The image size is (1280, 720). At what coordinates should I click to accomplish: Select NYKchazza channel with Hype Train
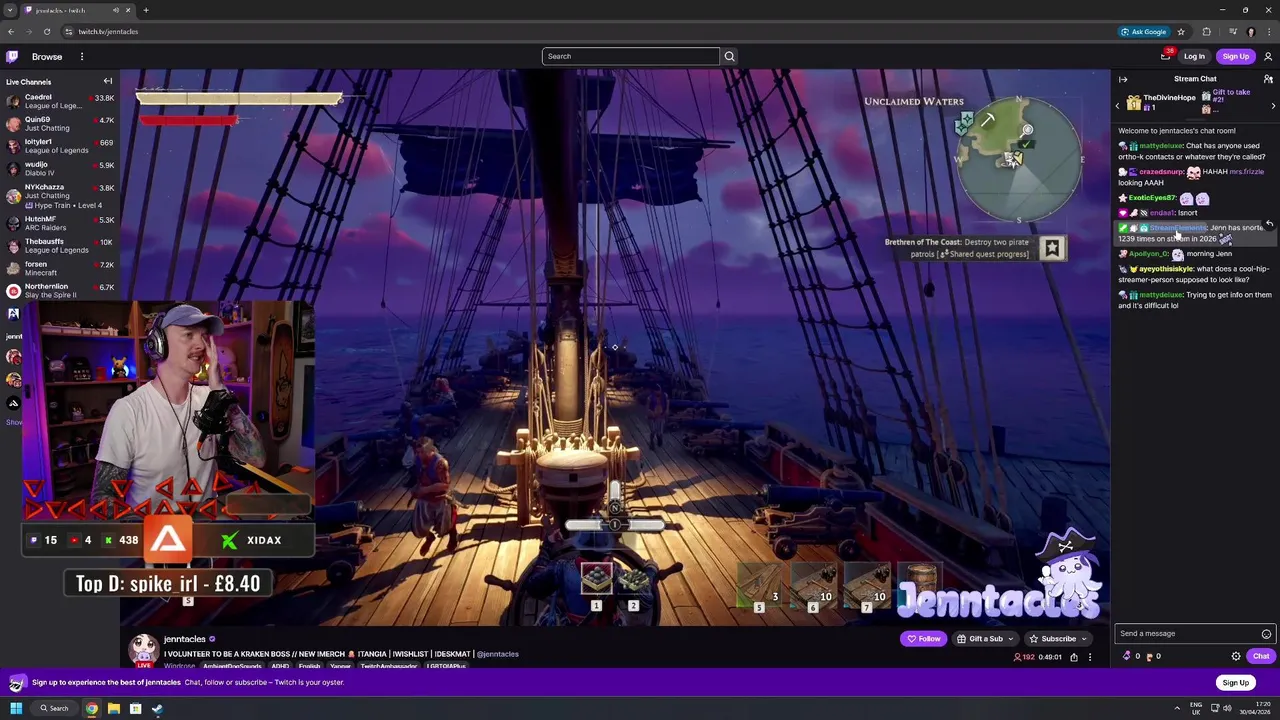(x=60, y=195)
